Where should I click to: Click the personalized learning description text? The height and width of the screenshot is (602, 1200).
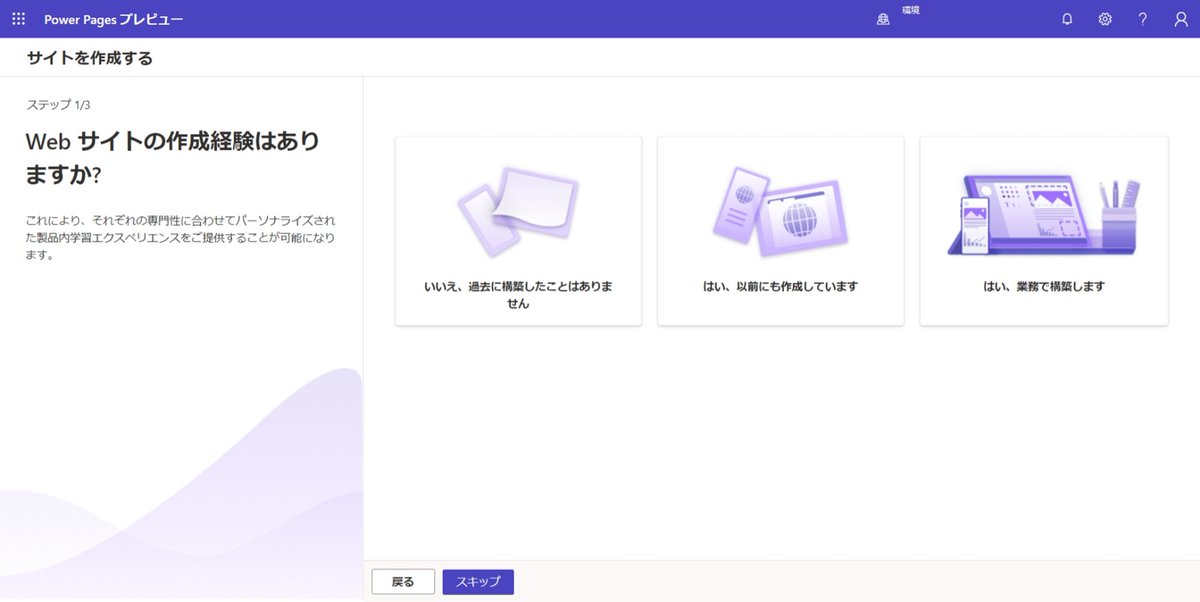point(180,237)
